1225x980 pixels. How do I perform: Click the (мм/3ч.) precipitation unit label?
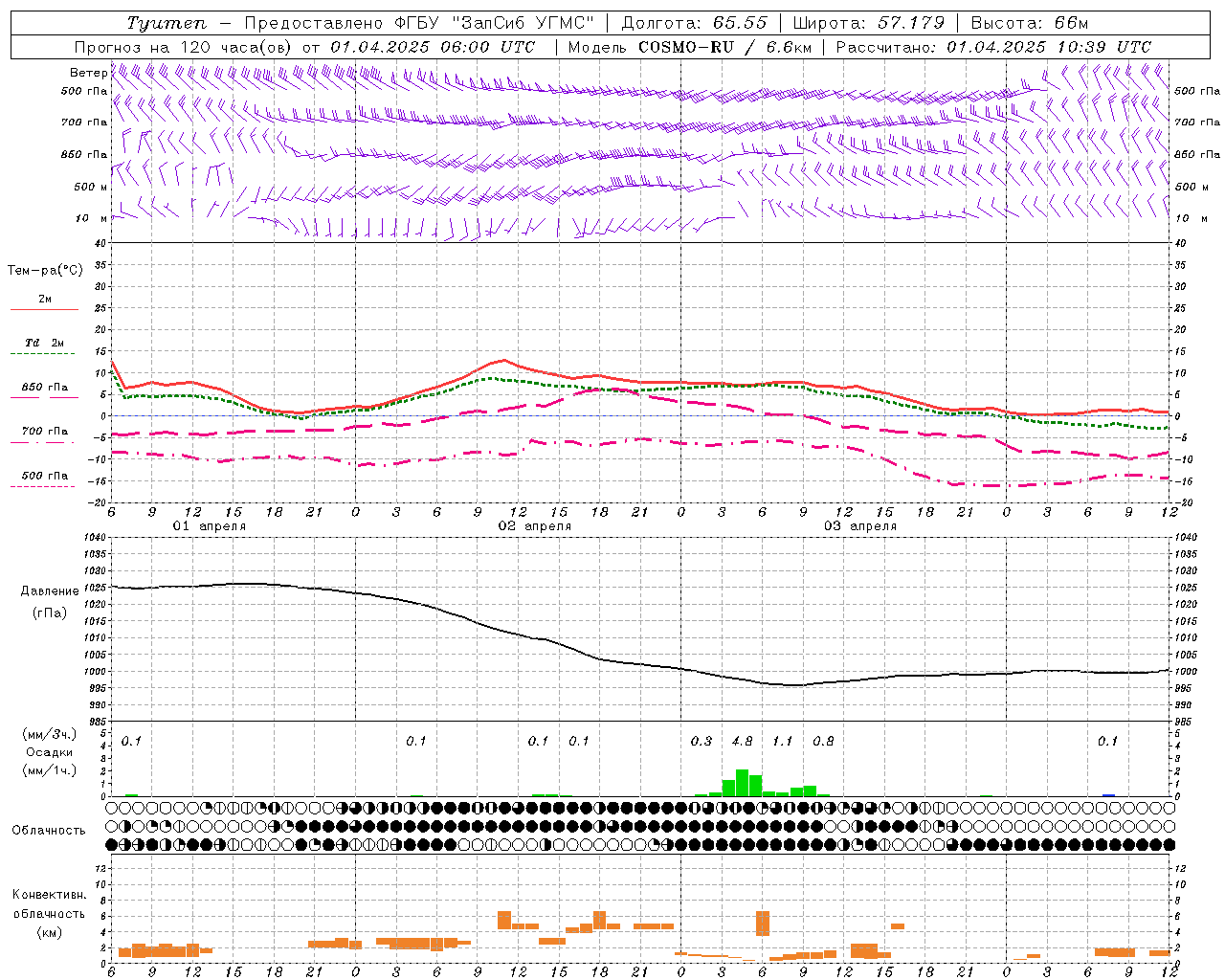click(49, 735)
